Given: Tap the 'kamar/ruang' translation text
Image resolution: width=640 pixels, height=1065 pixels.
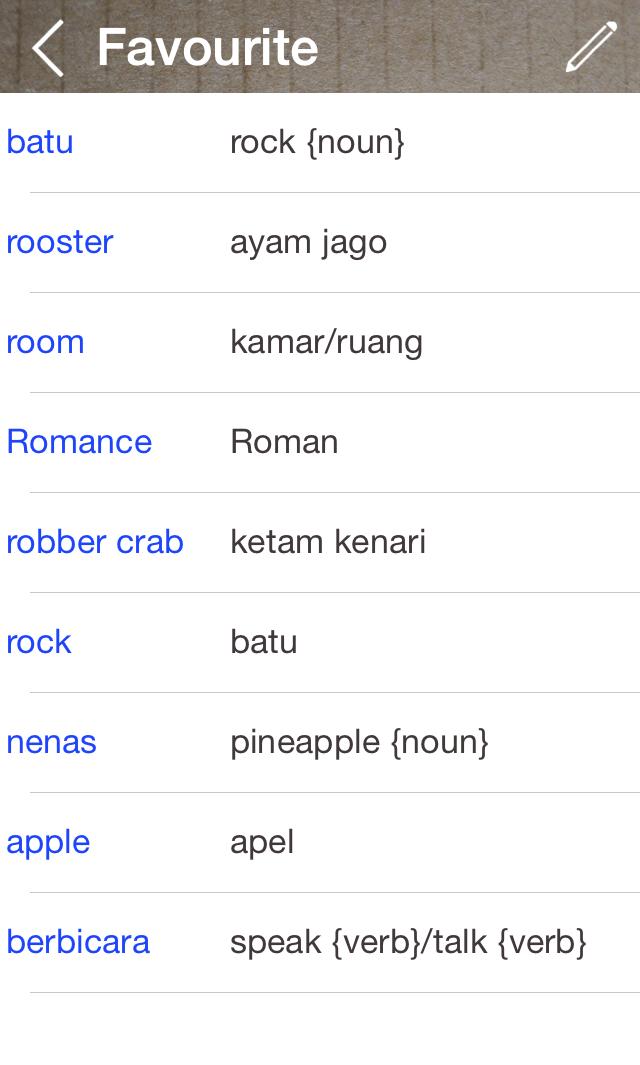Looking at the screenshot, I should tap(326, 342).
